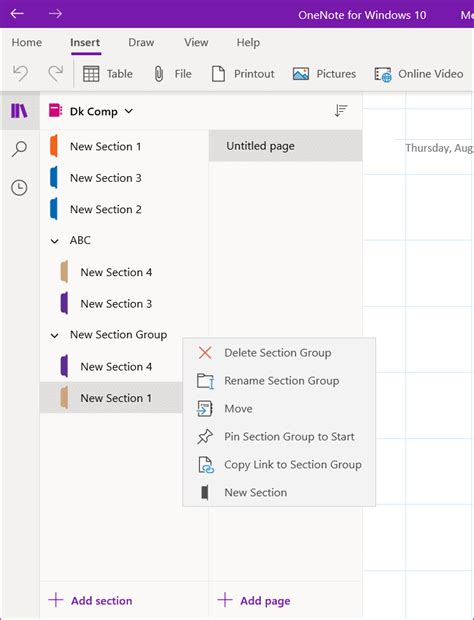Open the page sort options icon
The image size is (474, 620).
point(340,111)
